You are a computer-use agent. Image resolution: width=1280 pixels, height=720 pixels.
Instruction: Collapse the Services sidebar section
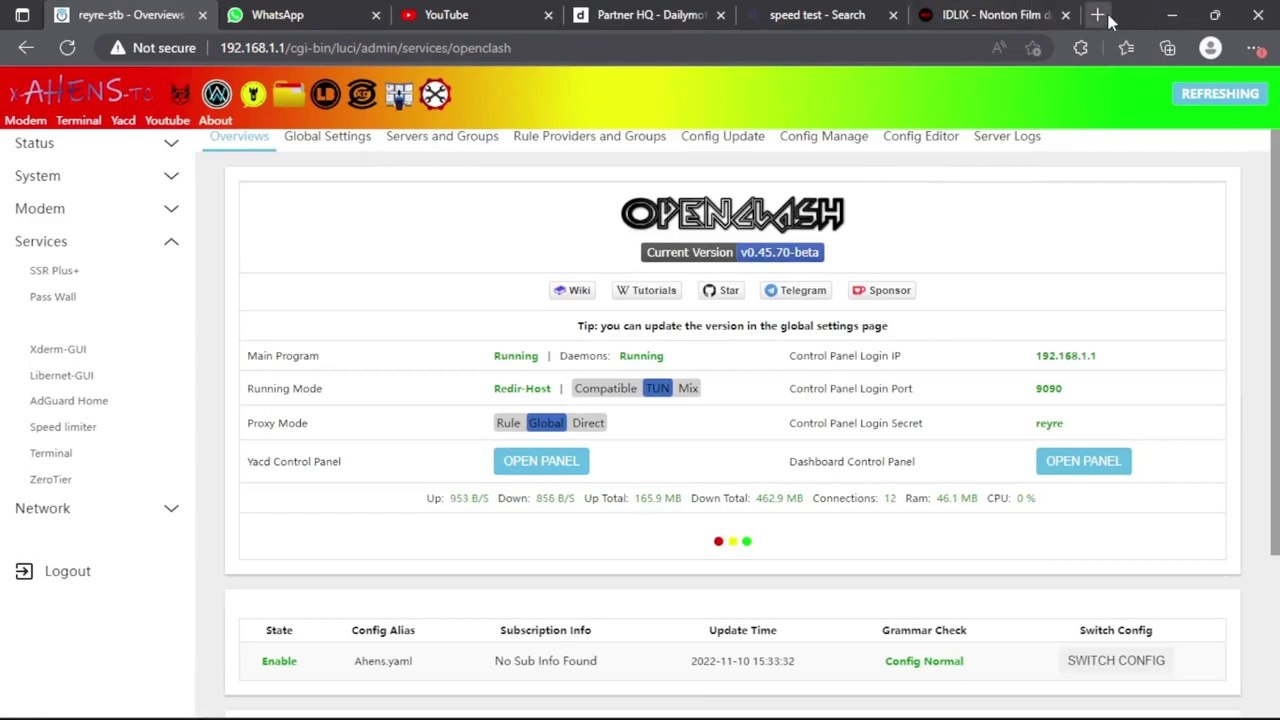(97, 242)
